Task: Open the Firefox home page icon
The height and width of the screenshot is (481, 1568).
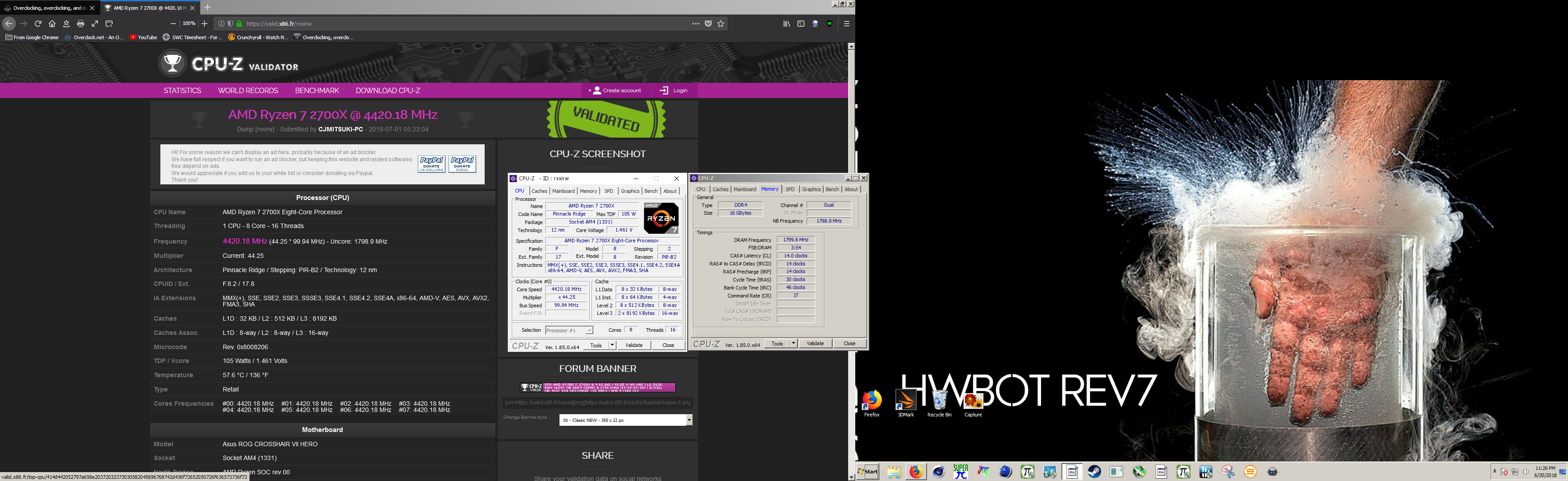Action: 53,24
